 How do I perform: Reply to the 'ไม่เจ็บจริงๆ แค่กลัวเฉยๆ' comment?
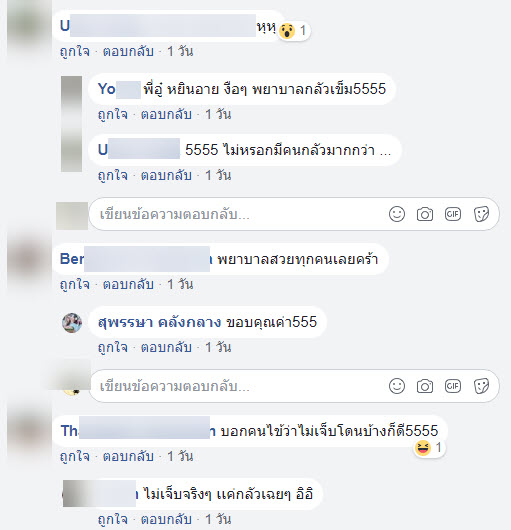pos(166,520)
